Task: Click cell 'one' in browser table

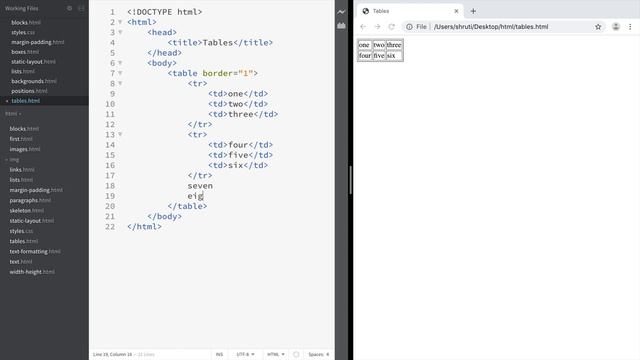Action: click(365, 45)
